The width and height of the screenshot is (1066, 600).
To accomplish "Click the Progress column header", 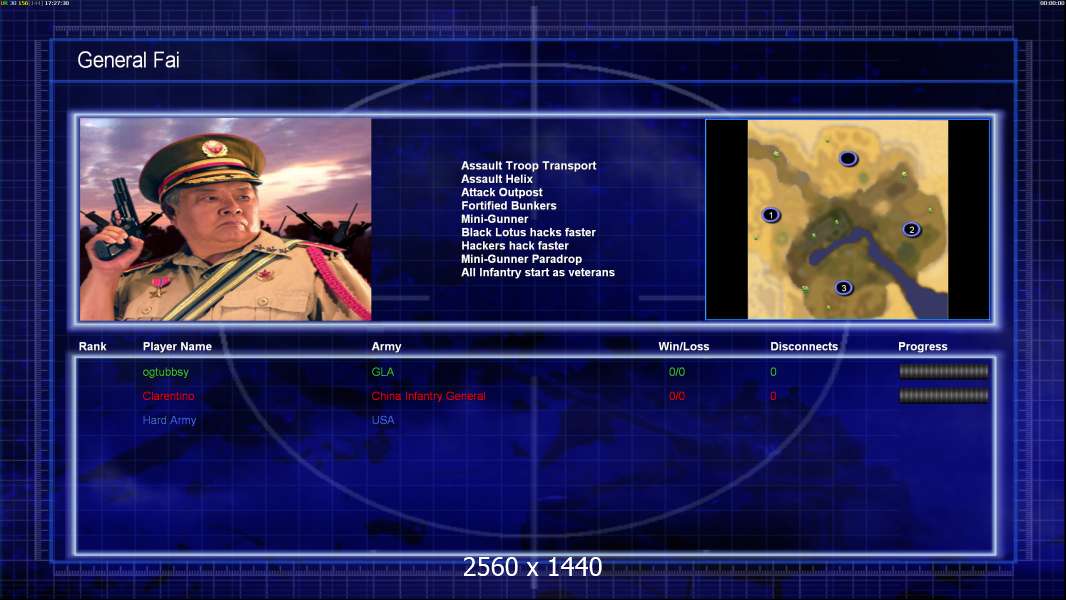I will click(x=923, y=347).
